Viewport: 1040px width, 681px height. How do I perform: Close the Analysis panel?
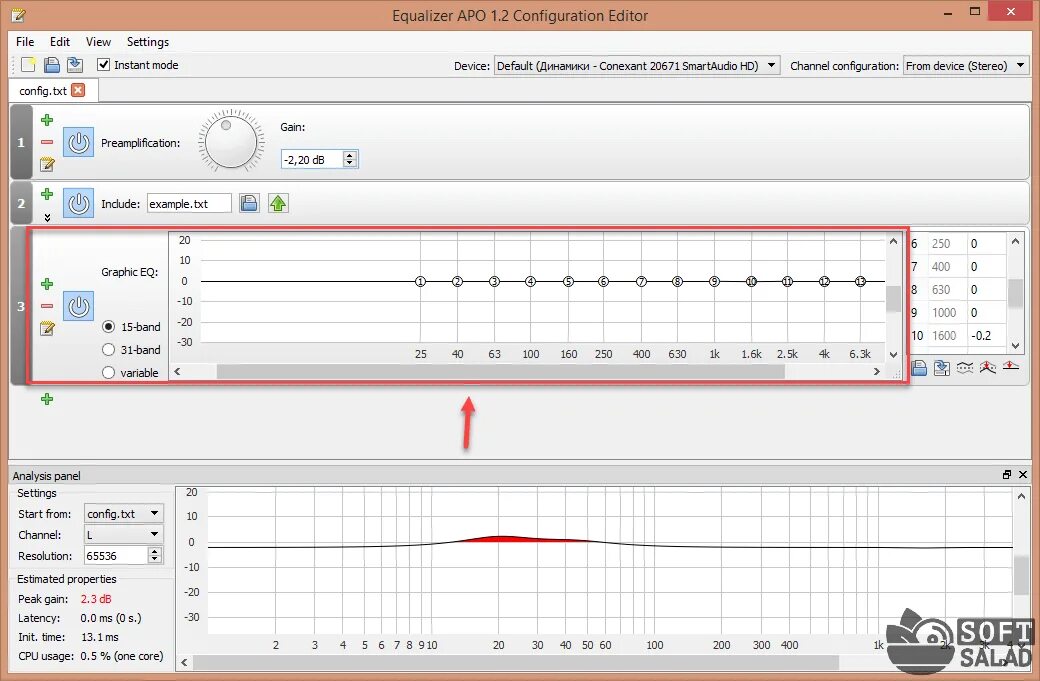(1023, 475)
